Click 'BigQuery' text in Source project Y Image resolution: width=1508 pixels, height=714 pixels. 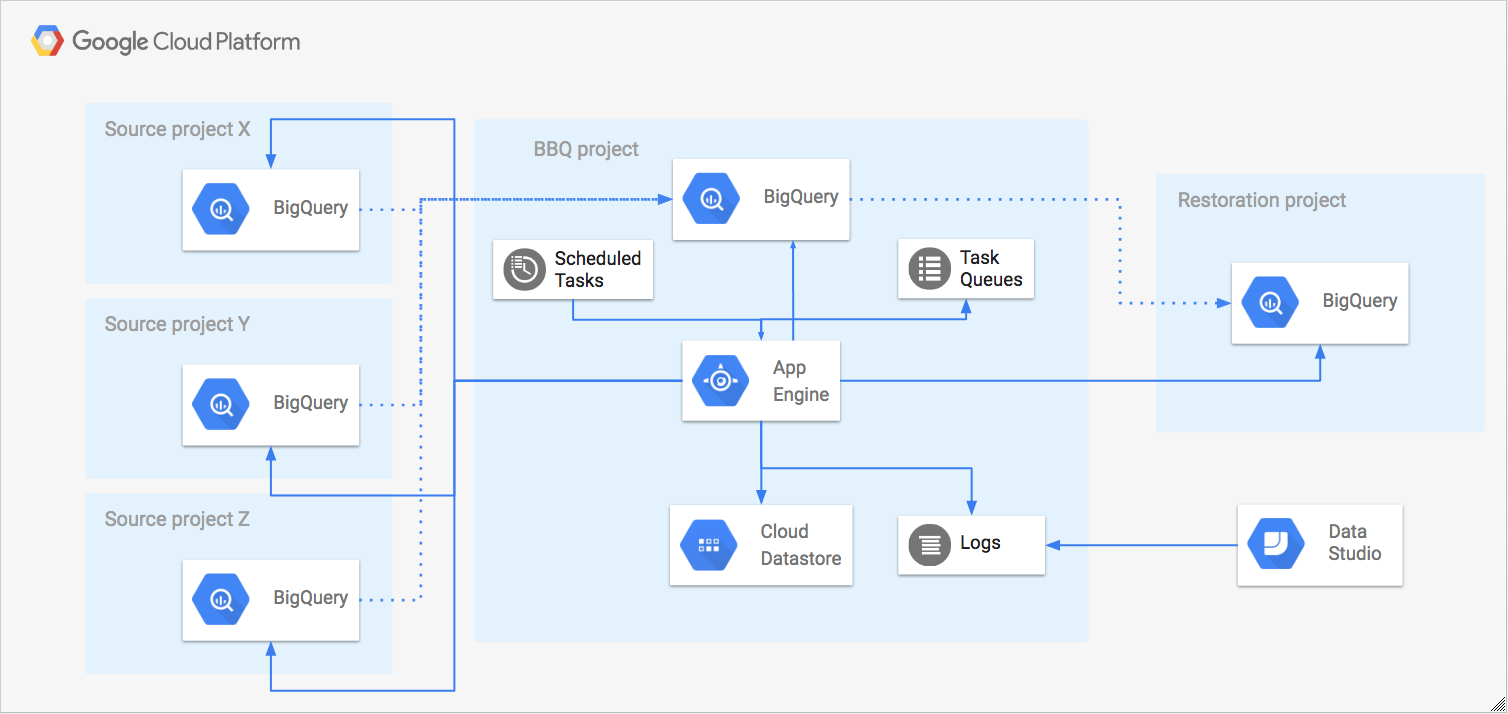[x=311, y=403]
